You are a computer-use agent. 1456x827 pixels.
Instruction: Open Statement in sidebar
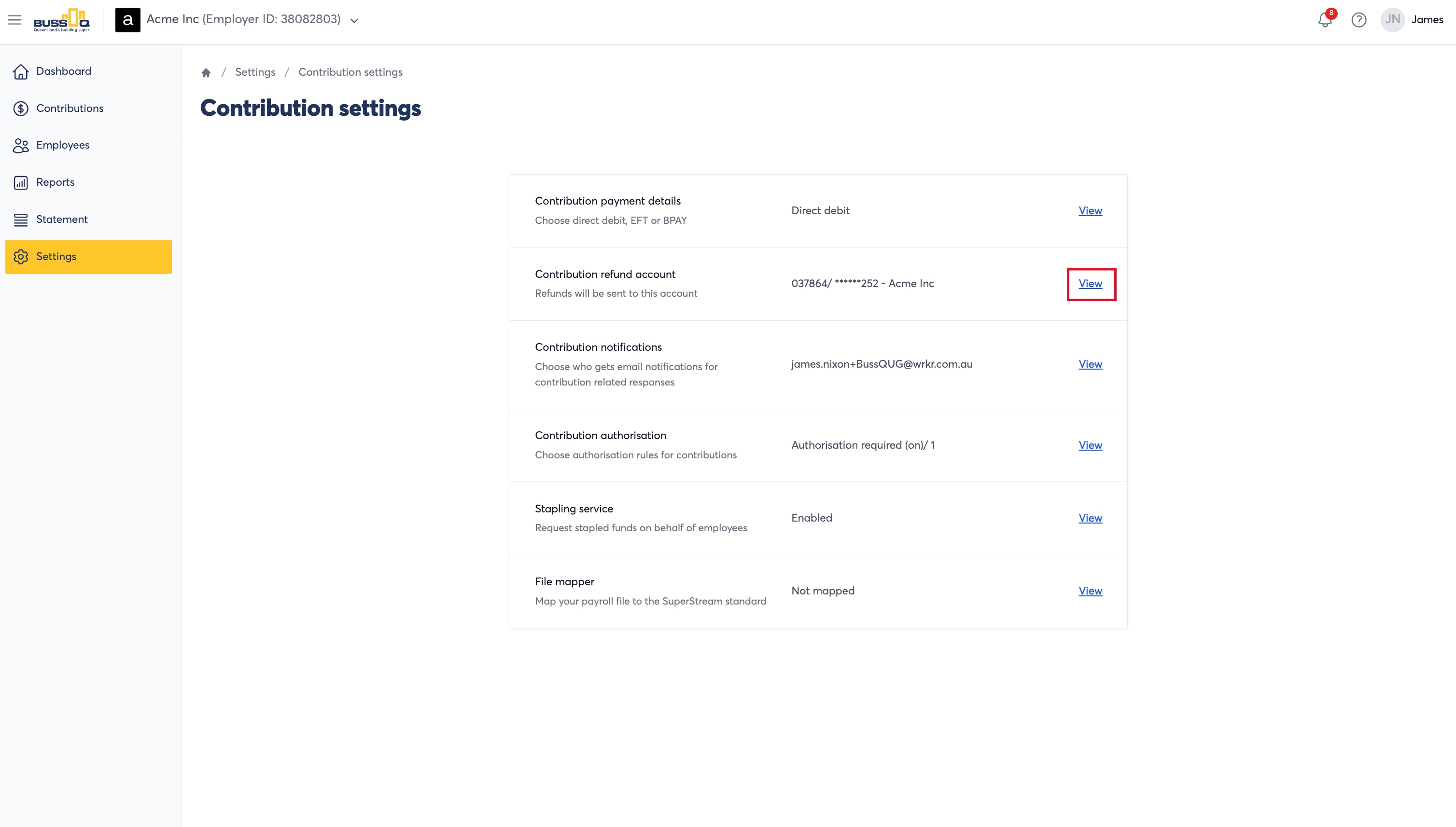89,220
